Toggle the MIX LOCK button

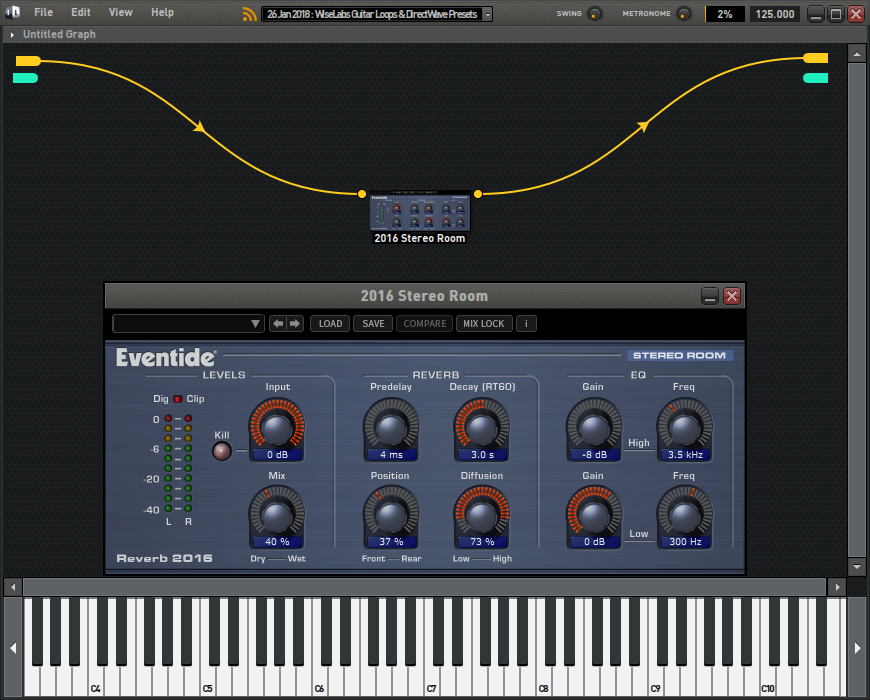[x=484, y=323]
